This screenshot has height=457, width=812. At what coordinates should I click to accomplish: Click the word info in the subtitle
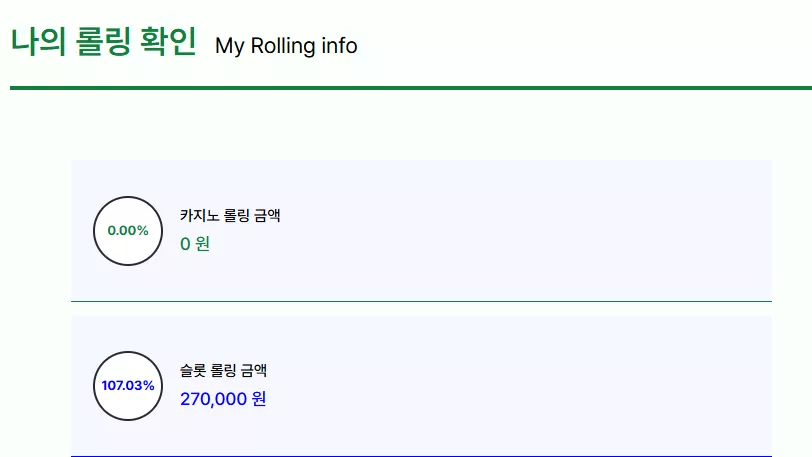coord(339,46)
